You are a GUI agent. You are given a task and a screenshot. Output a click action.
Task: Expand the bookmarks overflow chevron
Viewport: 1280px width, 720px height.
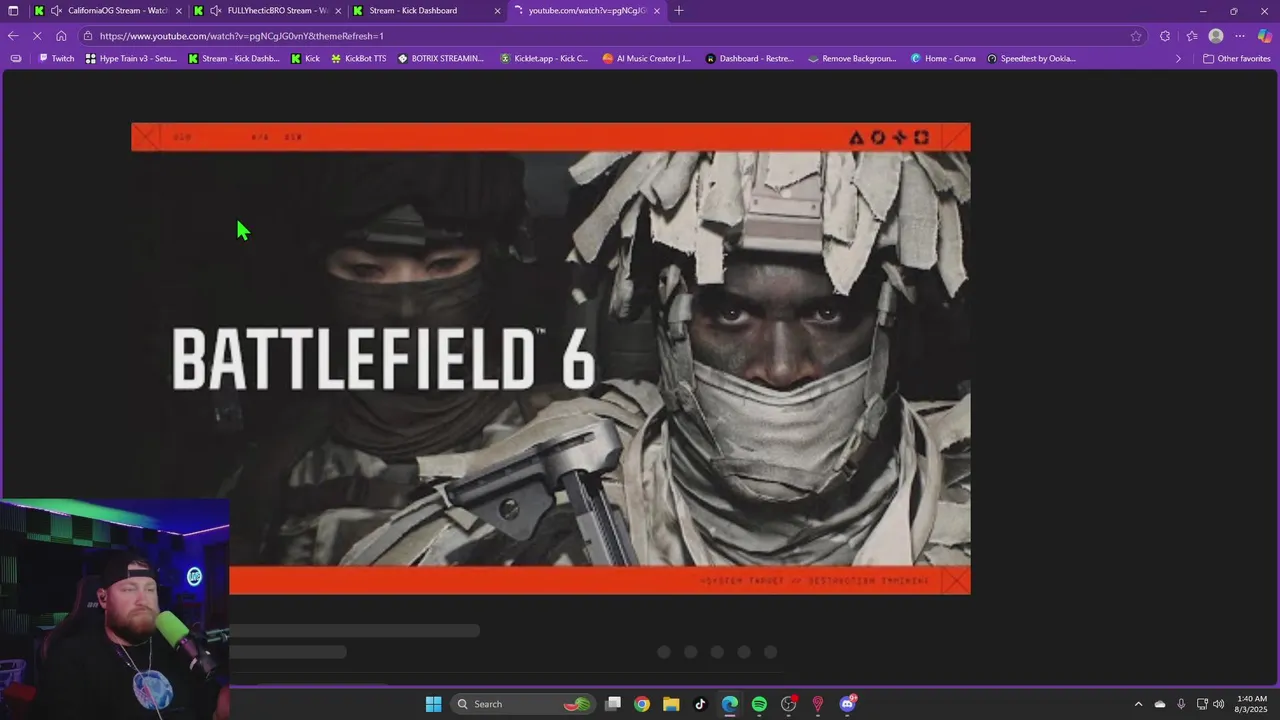tap(1178, 59)
